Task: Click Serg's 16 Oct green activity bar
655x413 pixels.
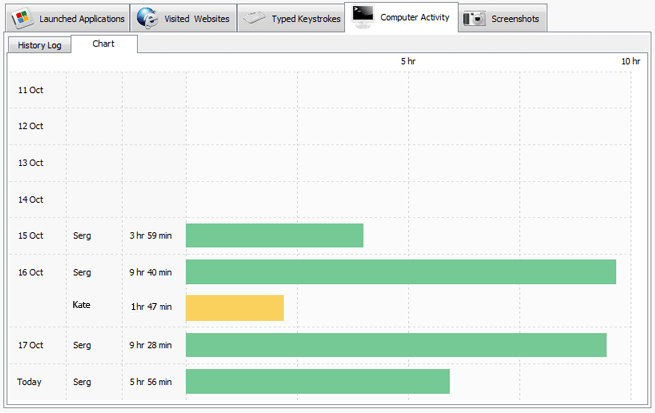Action: coord(401,272)
